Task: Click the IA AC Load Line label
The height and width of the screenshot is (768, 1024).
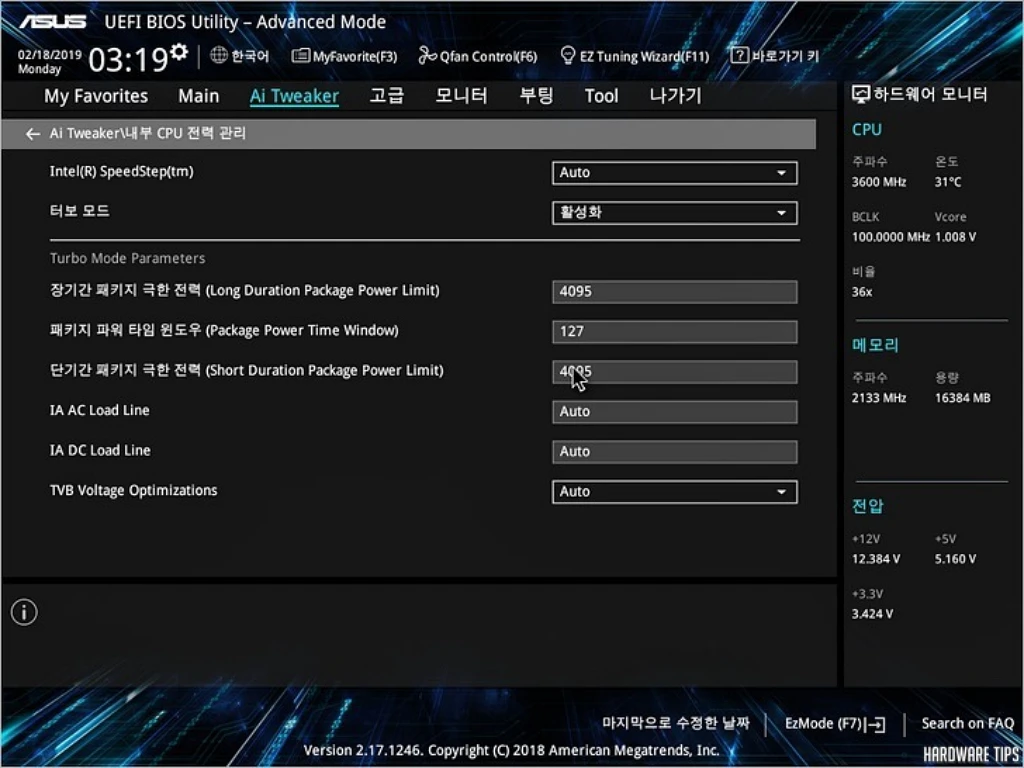Action: click(x=99, y=410)
